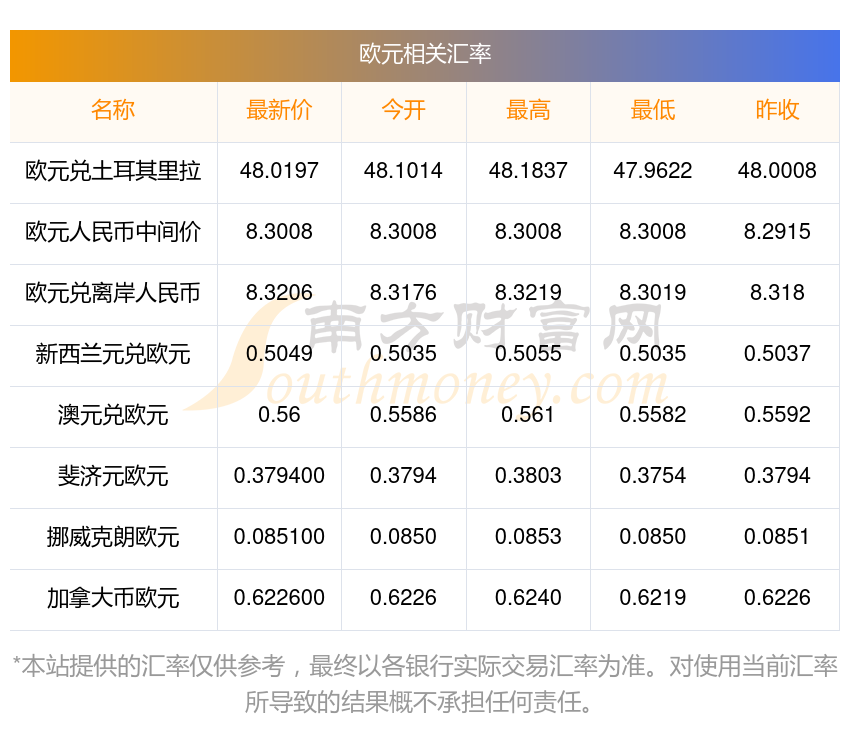Image resolution: width=850 pixels, height=733 pixels.
Task: Click the value 8.2915
Action: coord(777,232)
